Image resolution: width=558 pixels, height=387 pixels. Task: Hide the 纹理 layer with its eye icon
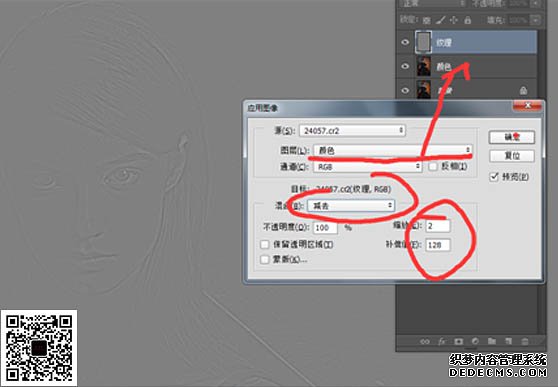click(405, 42)
